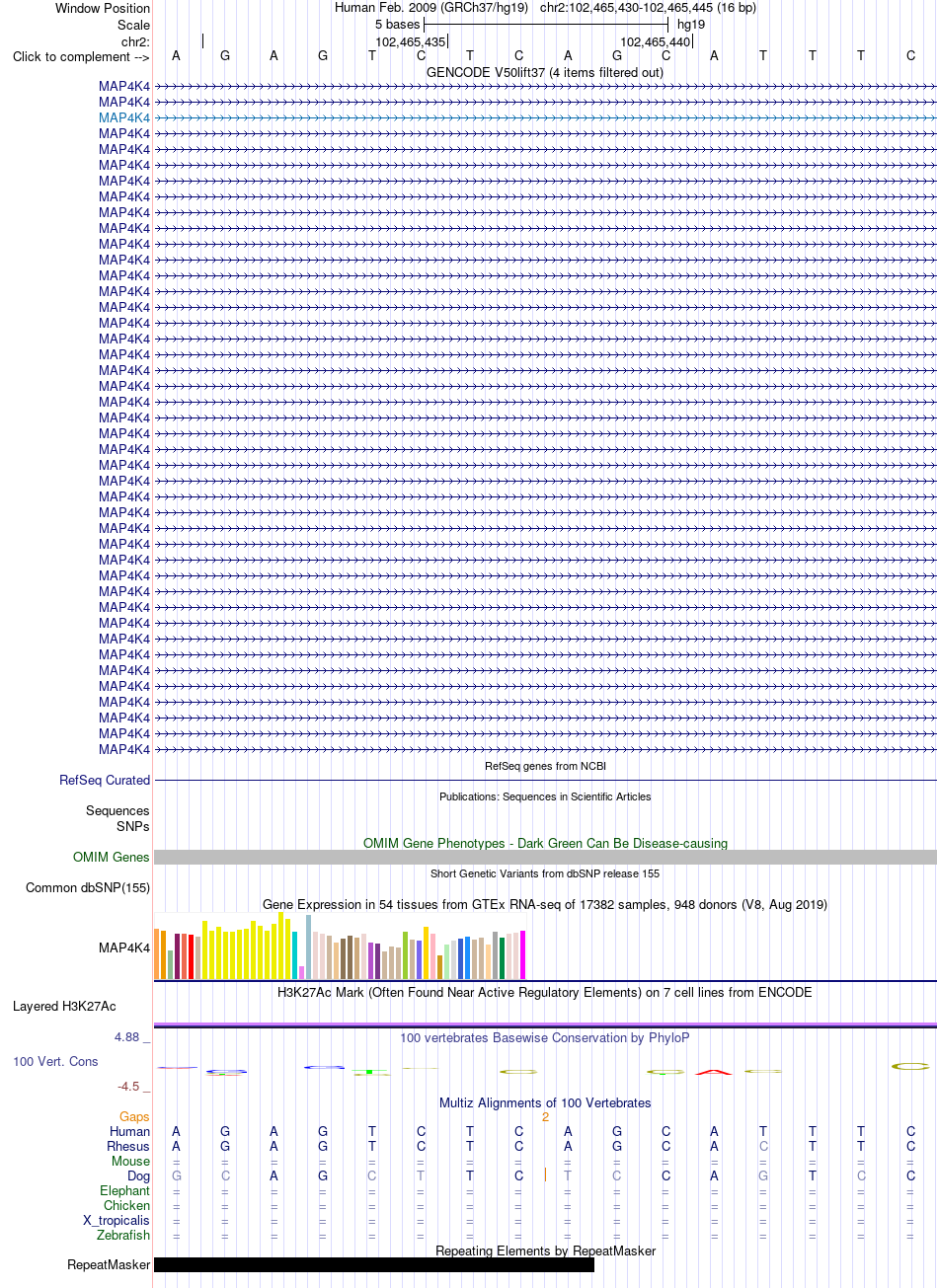Click the 102,465,440 ruler coordinate
Image resolution: width=938 pixels, height=1288 pixels.
tap(656, 41)
